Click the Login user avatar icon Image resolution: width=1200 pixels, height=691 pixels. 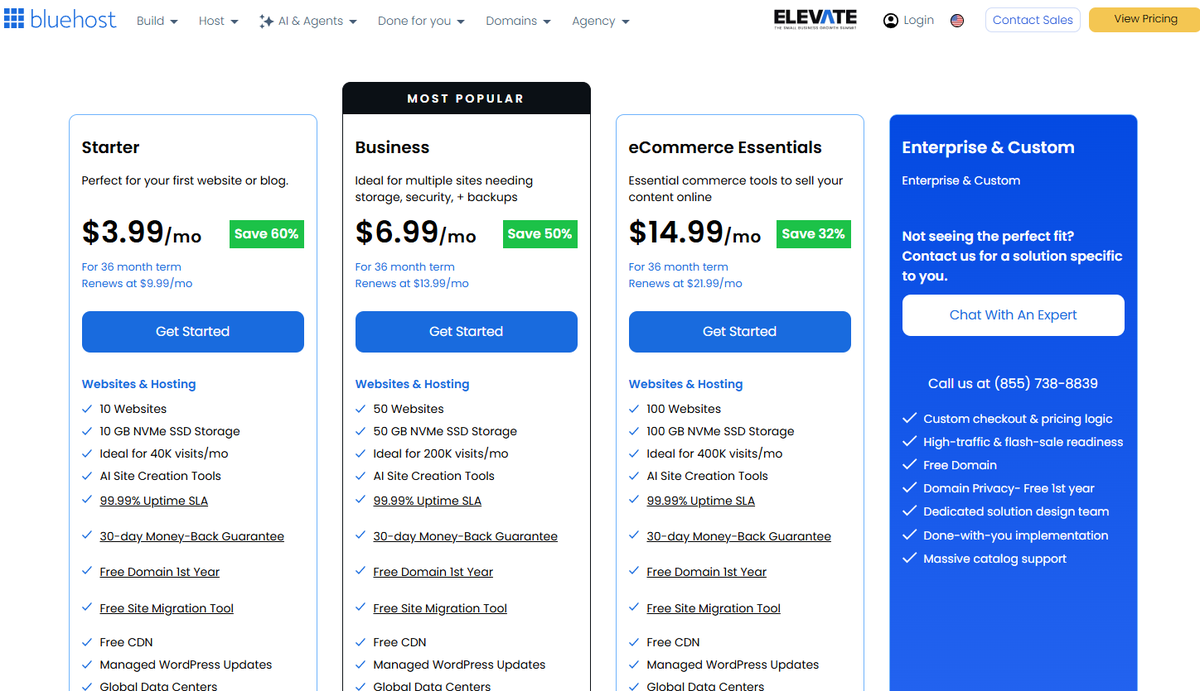pos(891,20)
